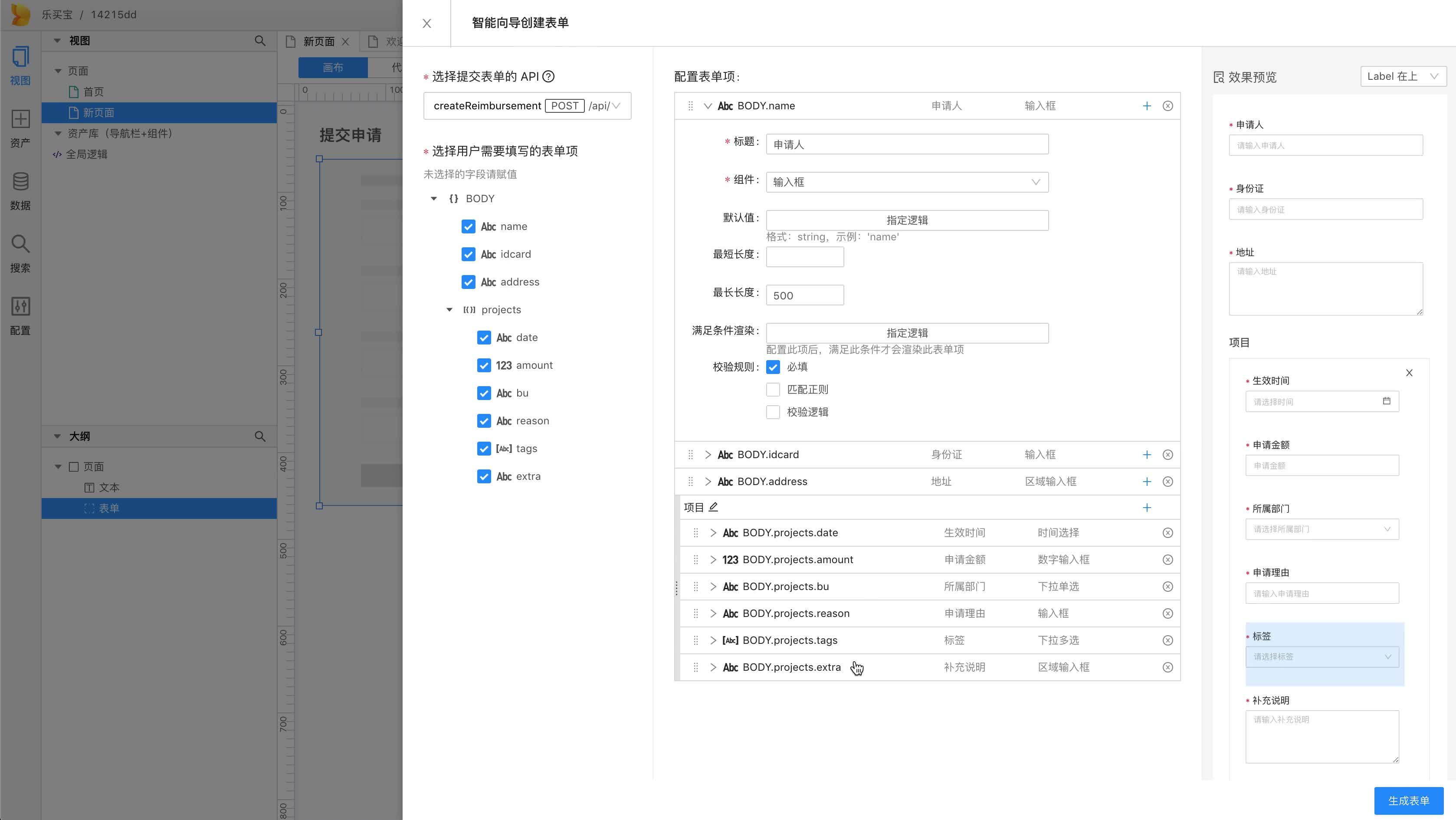Add item to the 项目 group with plus icon

[x=1147, y=508]
